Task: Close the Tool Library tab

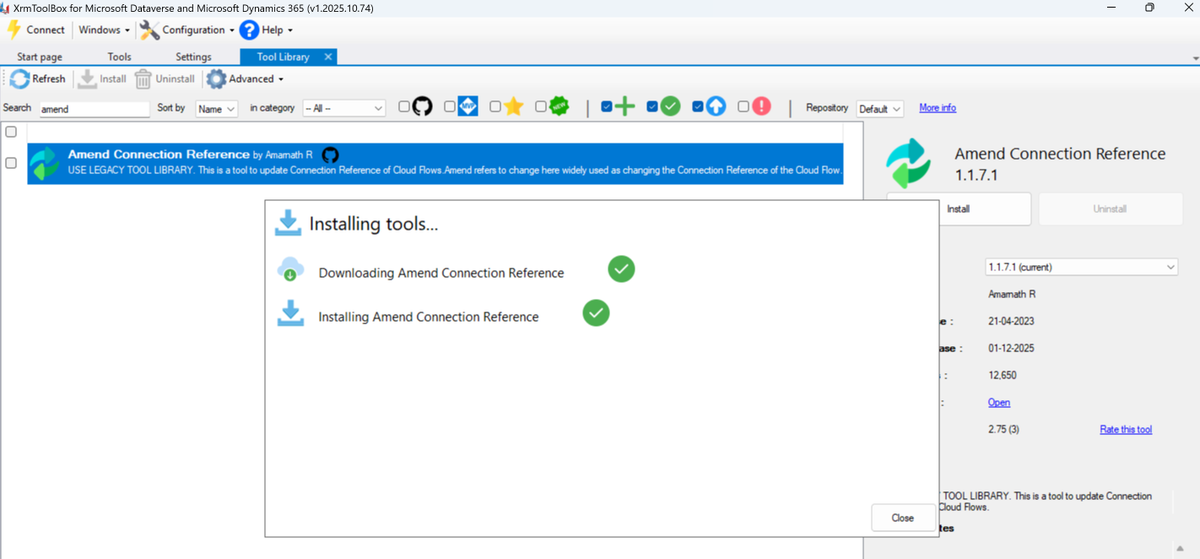Action: click(x=328, y=57)
